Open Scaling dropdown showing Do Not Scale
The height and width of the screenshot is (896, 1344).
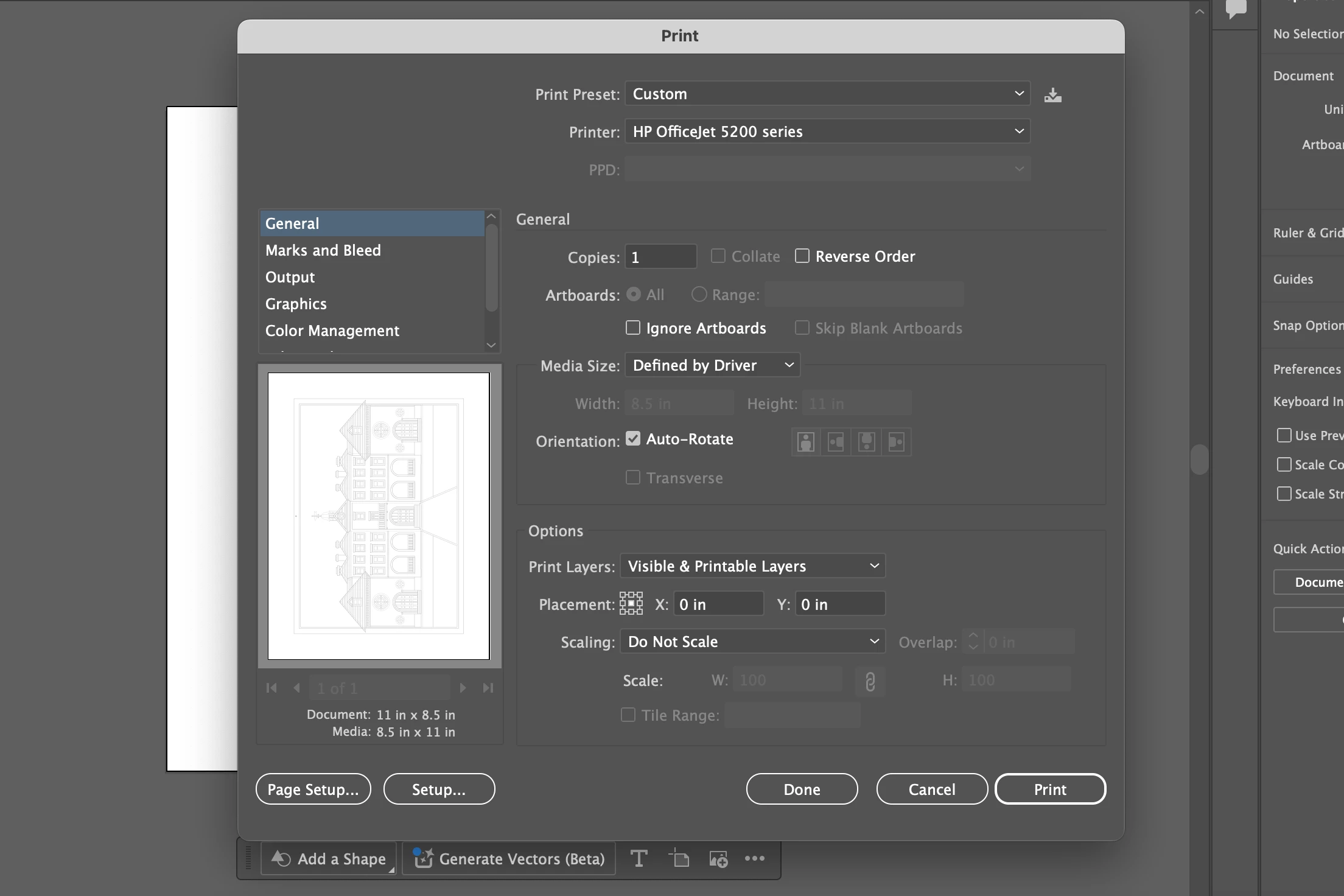pyautogui.click(x=752, y=642)
